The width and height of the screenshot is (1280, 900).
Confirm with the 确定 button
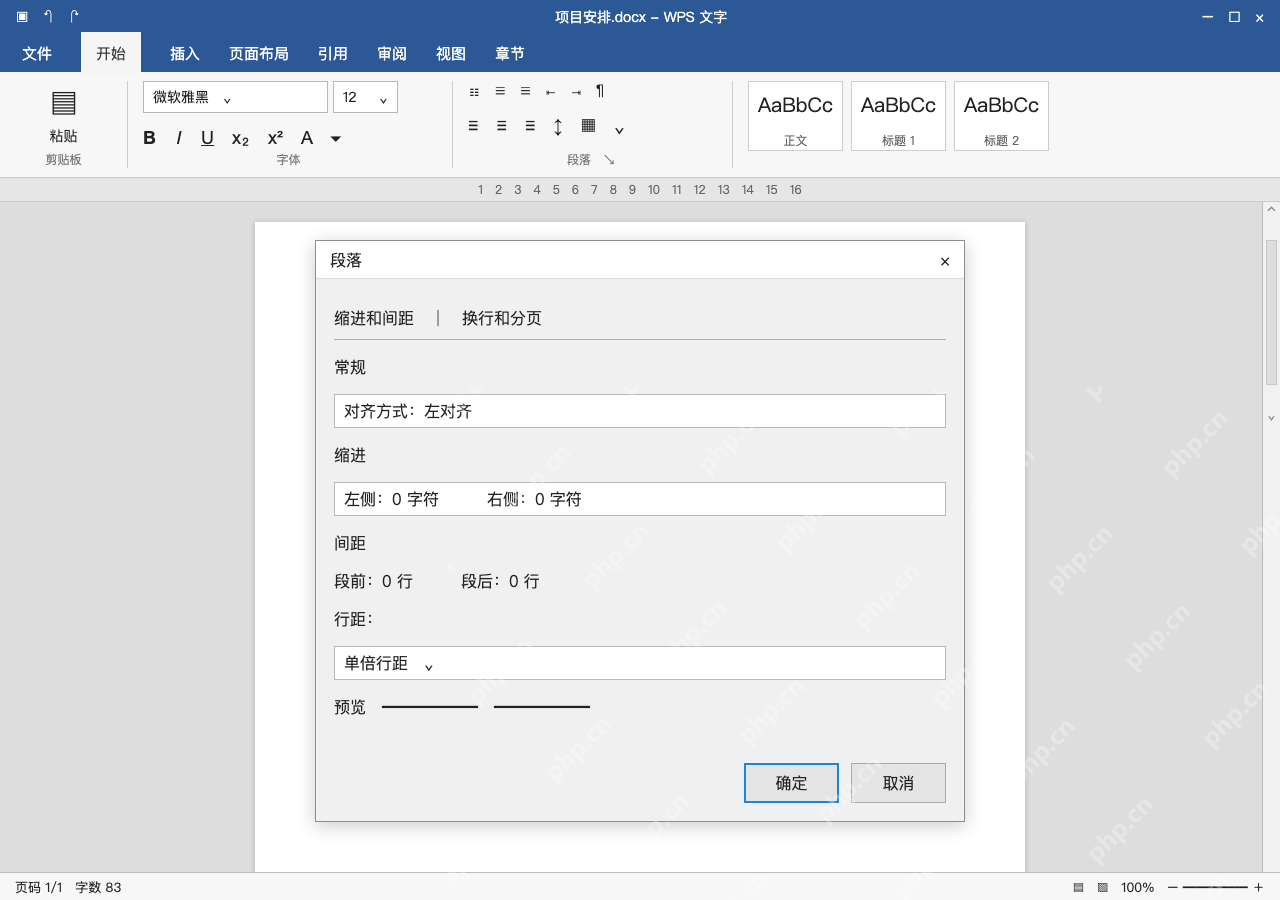tap(791, 783)
